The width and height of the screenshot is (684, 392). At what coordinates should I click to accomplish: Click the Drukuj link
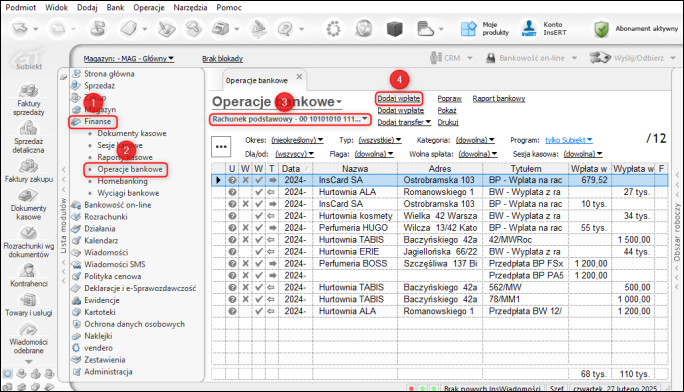[x=448, y=122]
